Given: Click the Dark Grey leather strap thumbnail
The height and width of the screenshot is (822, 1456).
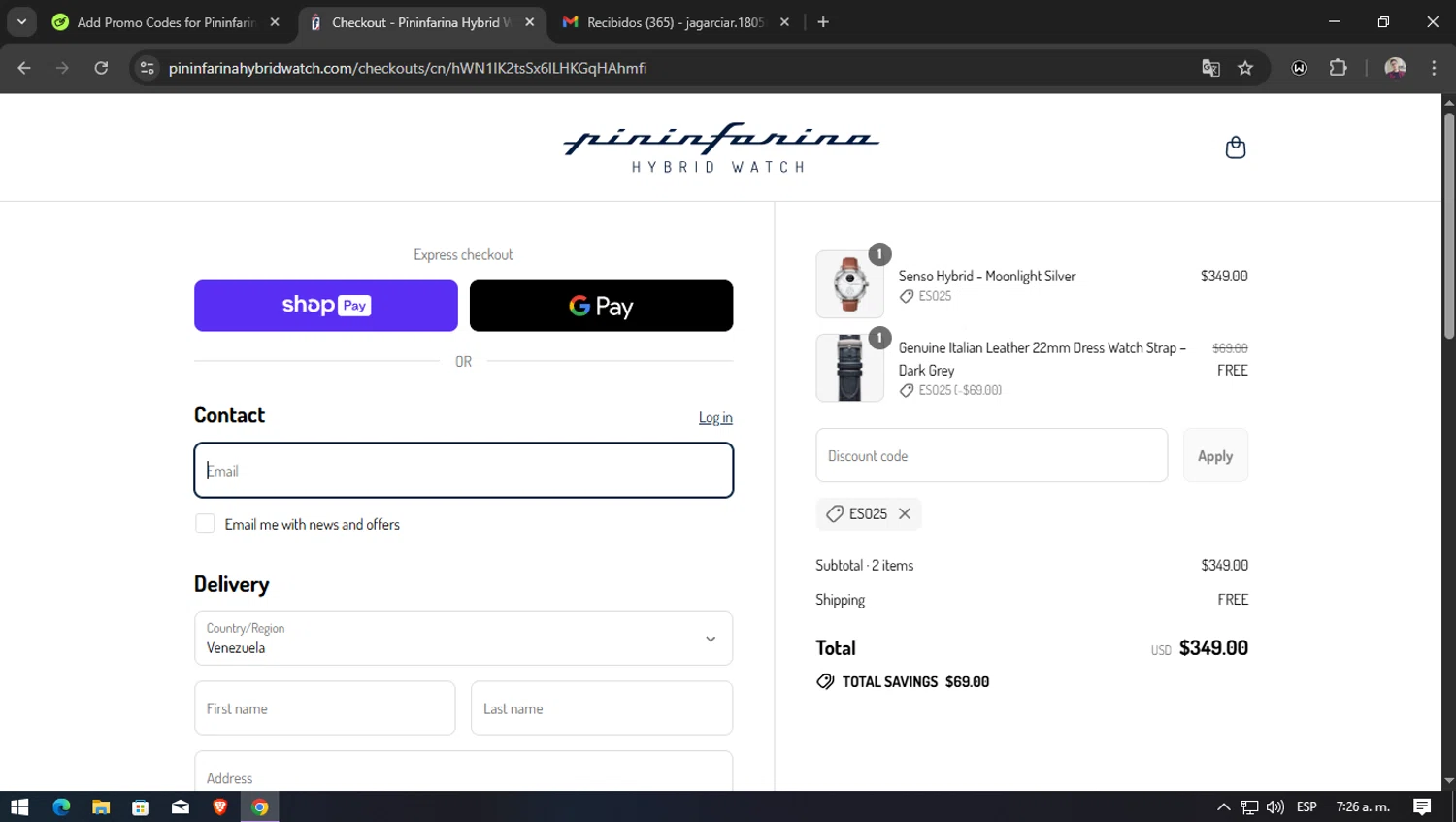Looking at the screenshot, I should (x=849, y=368).
